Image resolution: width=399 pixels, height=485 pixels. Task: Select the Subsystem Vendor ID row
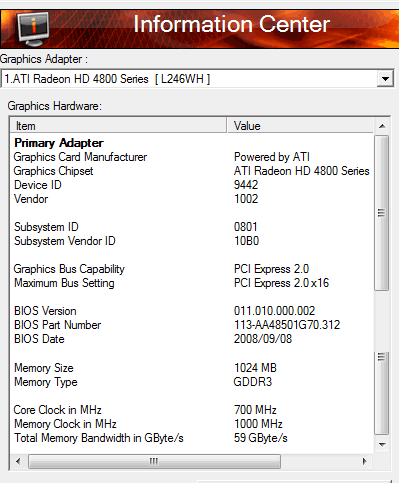[192, 241]
